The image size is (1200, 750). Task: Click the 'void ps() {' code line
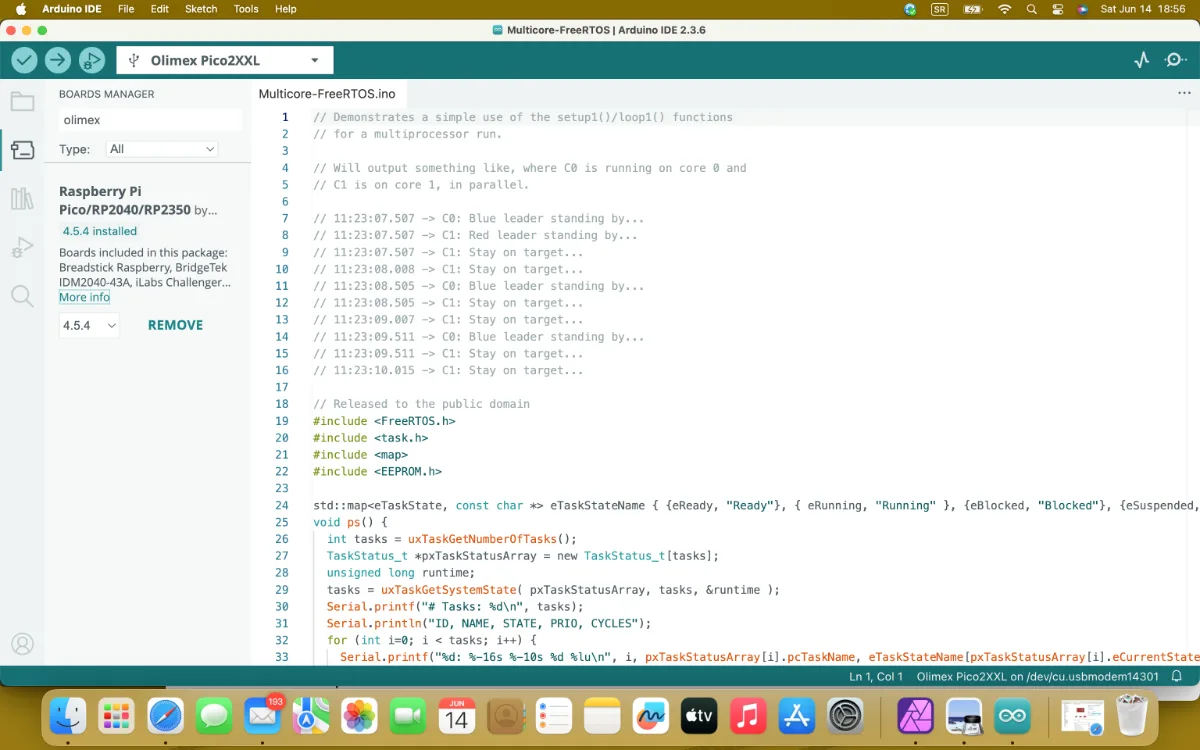pyautogui.click(x=350, y=522)
